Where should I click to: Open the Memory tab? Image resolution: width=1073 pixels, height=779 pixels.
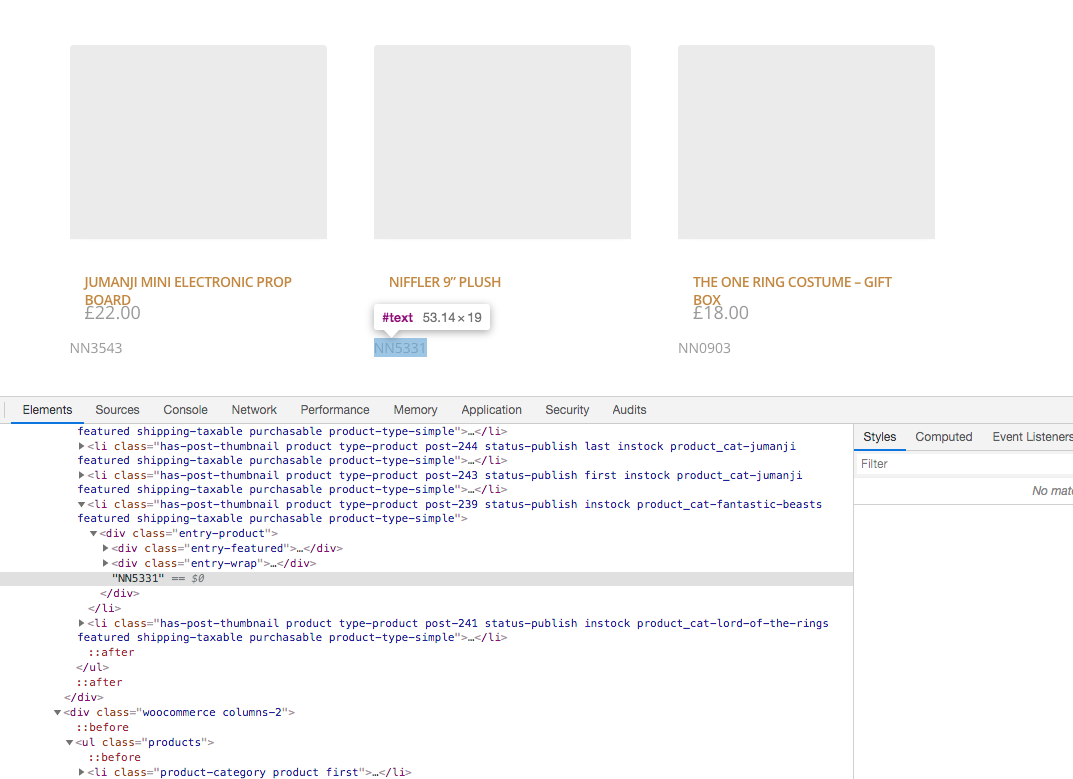coord(415,409)
